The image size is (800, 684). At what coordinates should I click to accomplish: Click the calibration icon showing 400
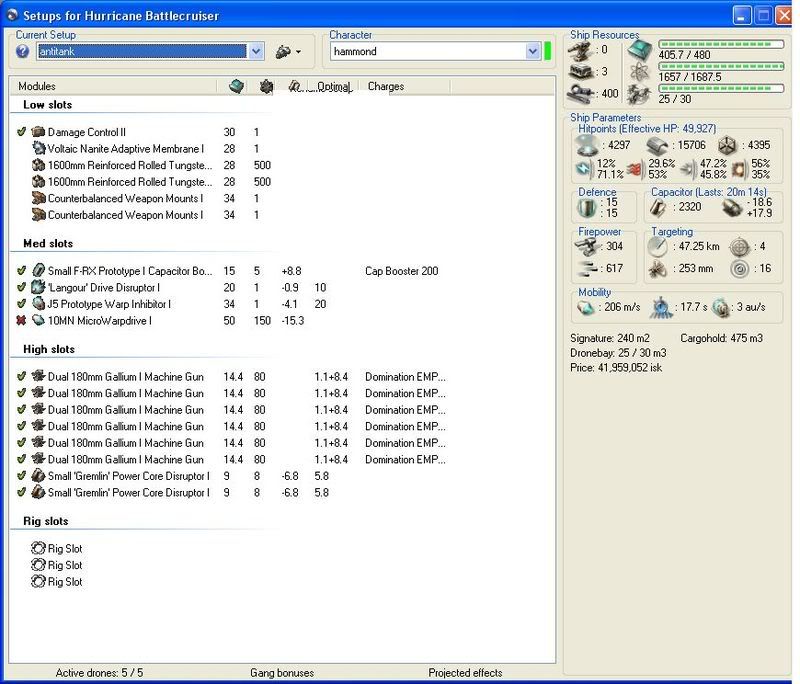pyautogui.click(x=581, y=93)
